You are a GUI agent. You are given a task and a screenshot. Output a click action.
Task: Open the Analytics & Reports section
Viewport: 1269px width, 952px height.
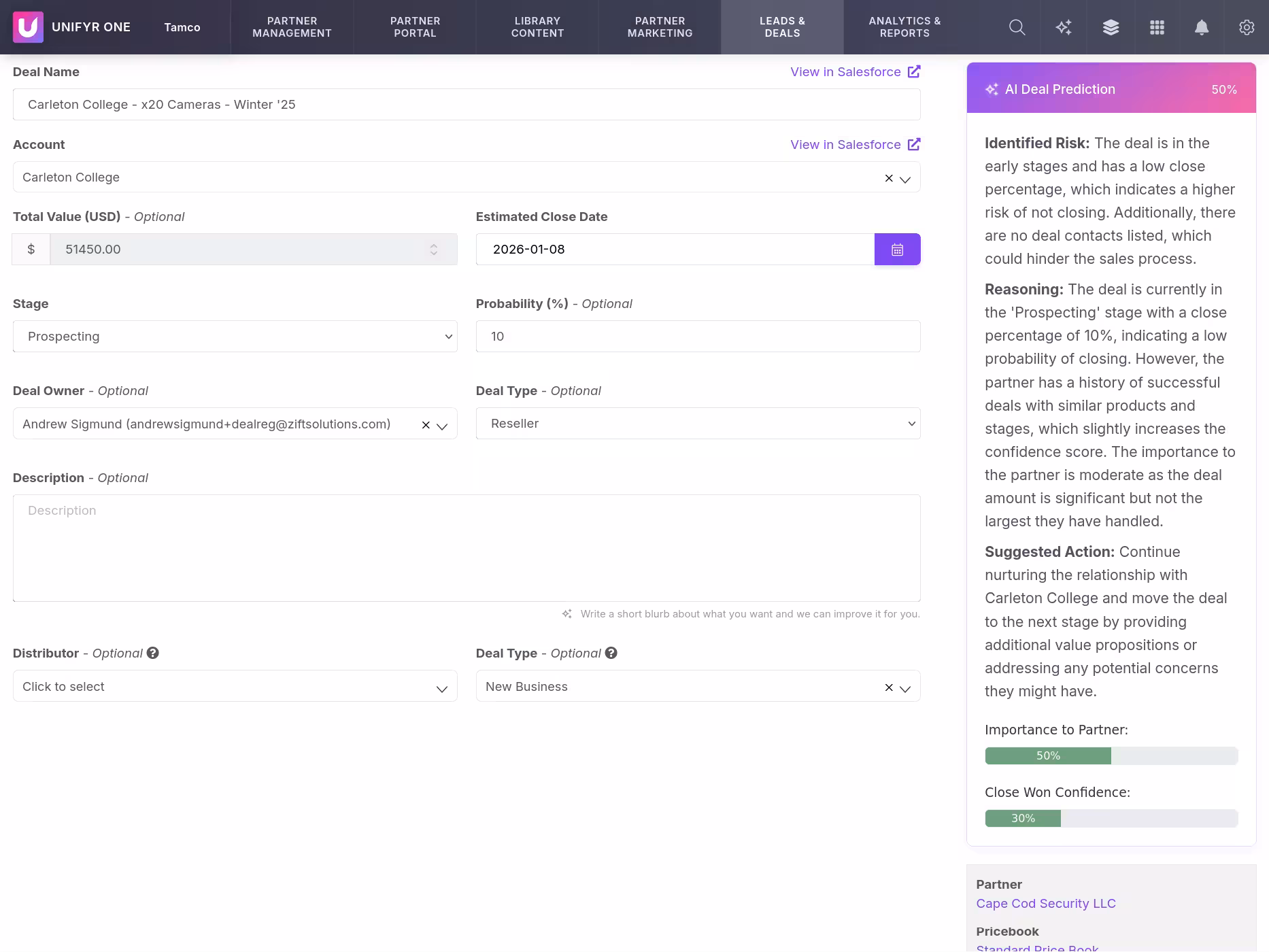pyautogui.click(x=904, y=27)
